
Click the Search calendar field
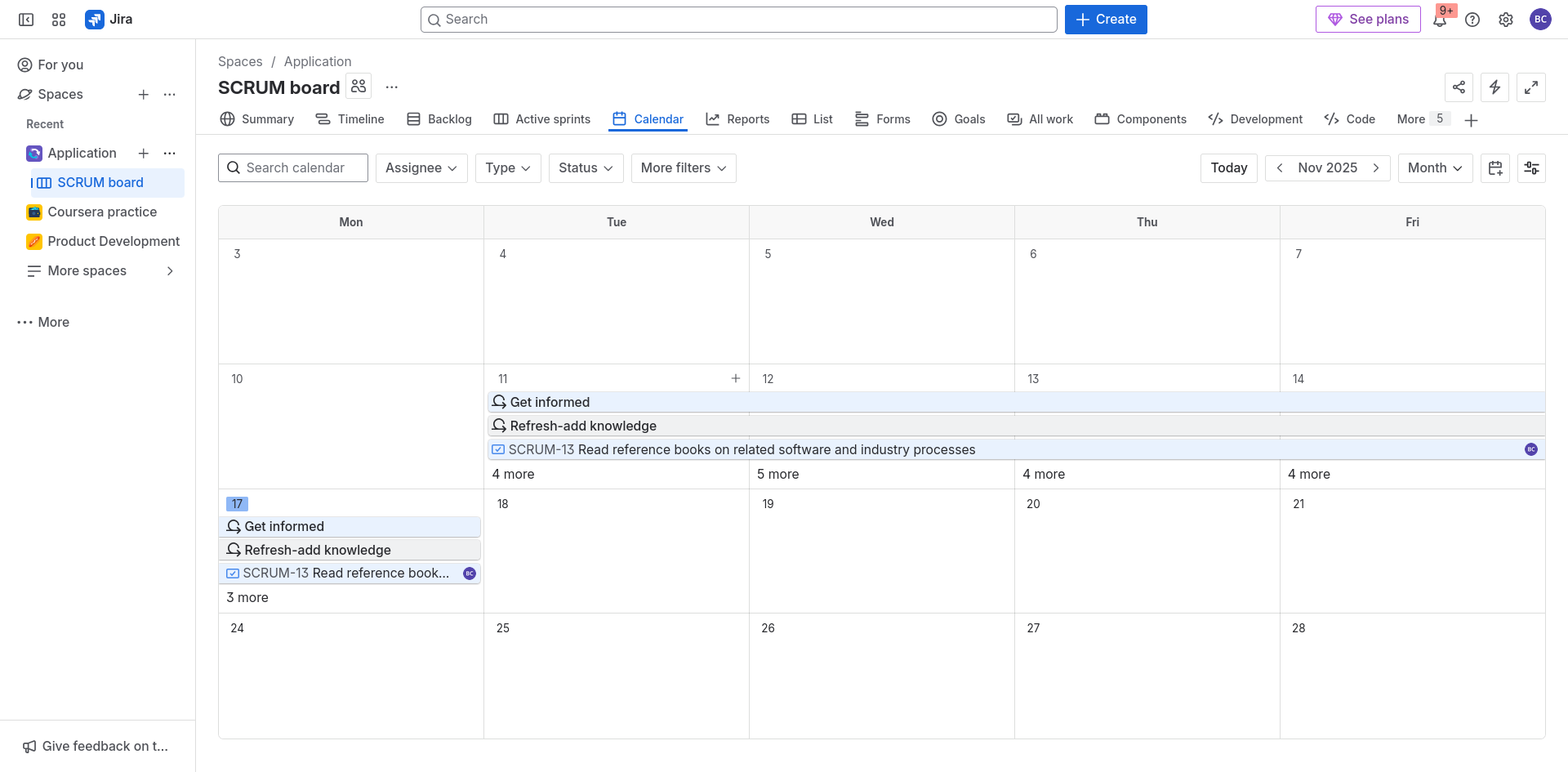[293, 168]
